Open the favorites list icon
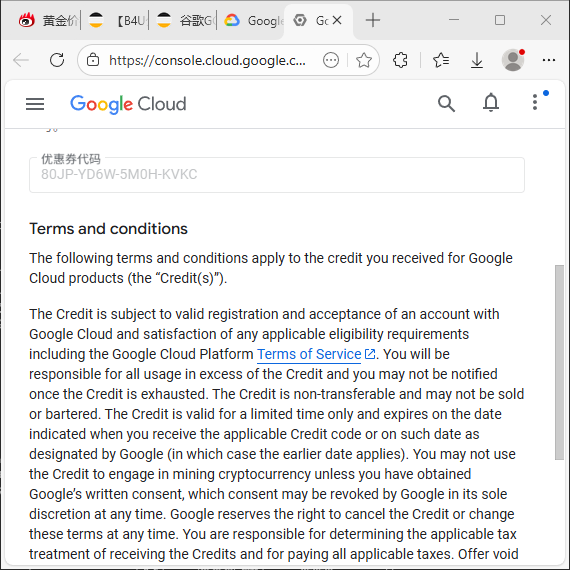 click(441, 60)
